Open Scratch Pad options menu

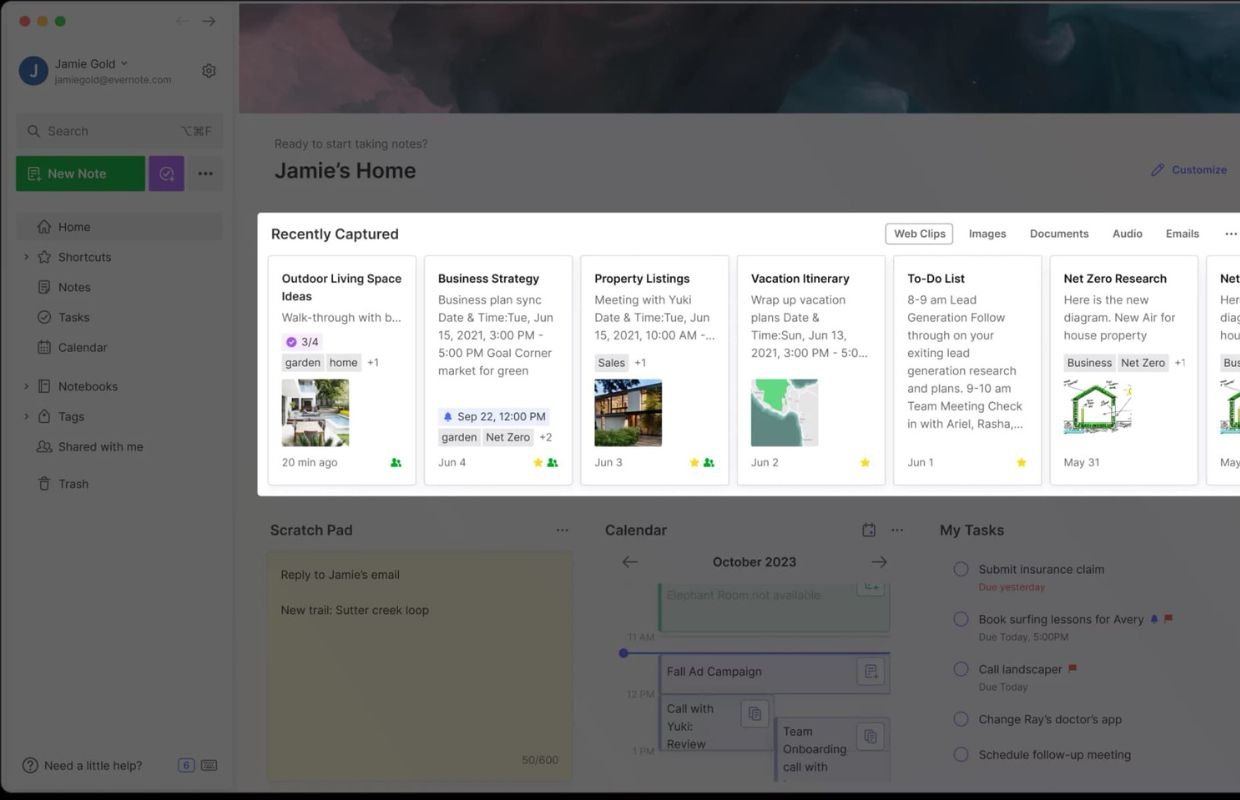tap(562, 530)
